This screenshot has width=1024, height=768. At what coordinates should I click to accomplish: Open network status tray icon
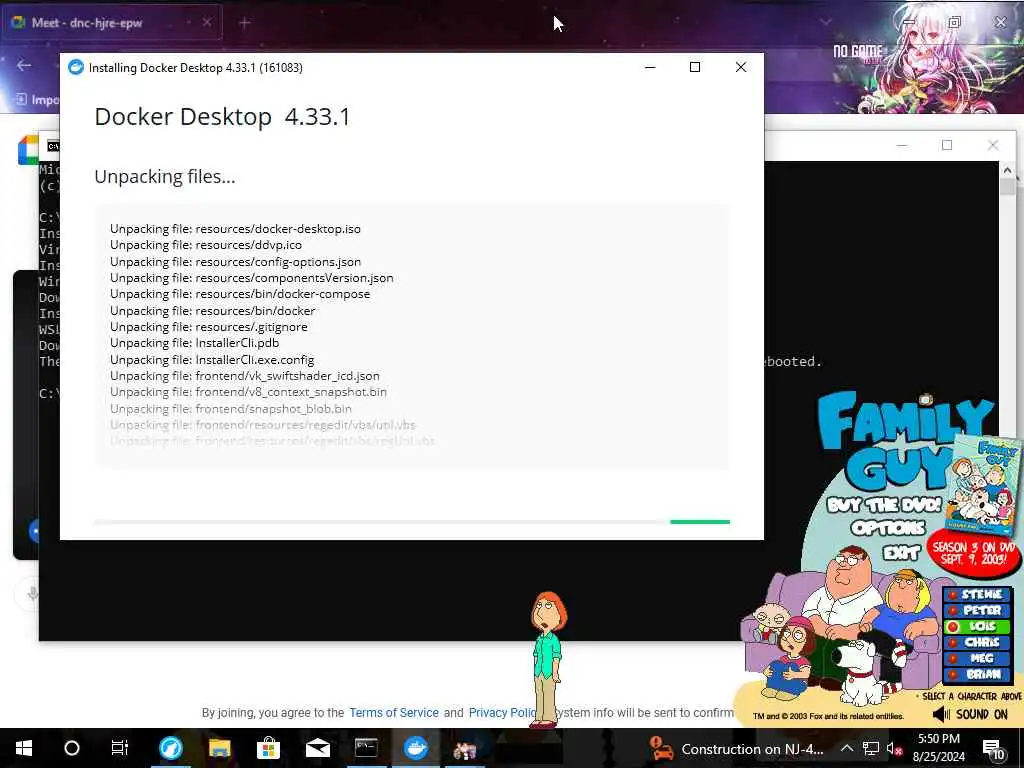tap(871, 748)
